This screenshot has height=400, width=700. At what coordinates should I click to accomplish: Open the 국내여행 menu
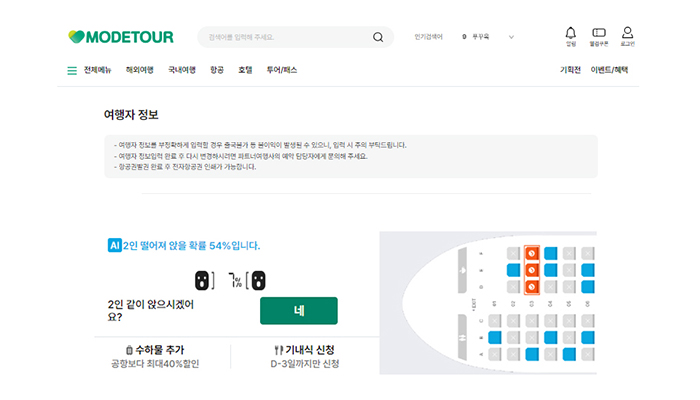182,70
